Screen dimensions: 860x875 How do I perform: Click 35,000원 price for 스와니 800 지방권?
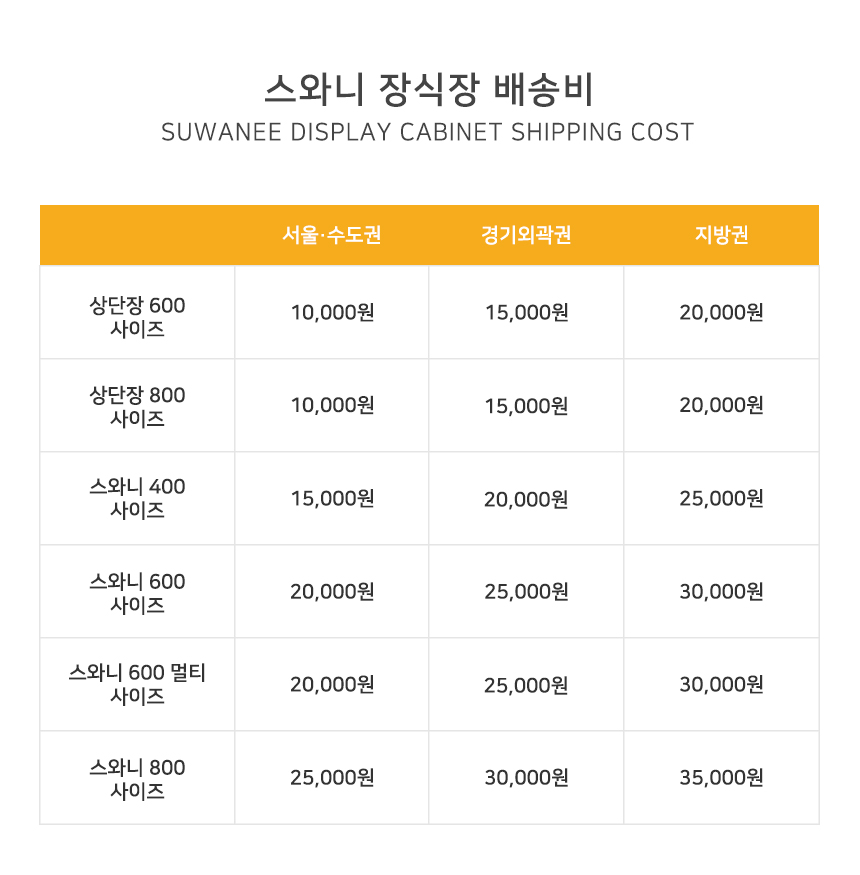(x=721, y=777)
